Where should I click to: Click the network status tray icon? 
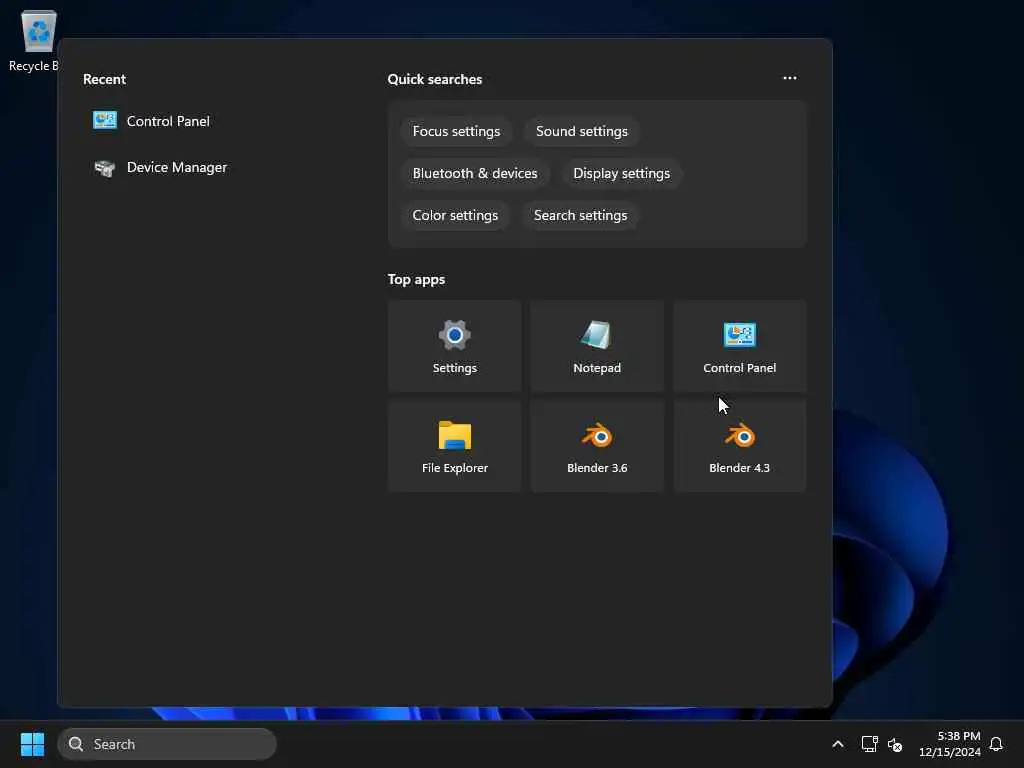pyautogui.click(x=869, y=744)
